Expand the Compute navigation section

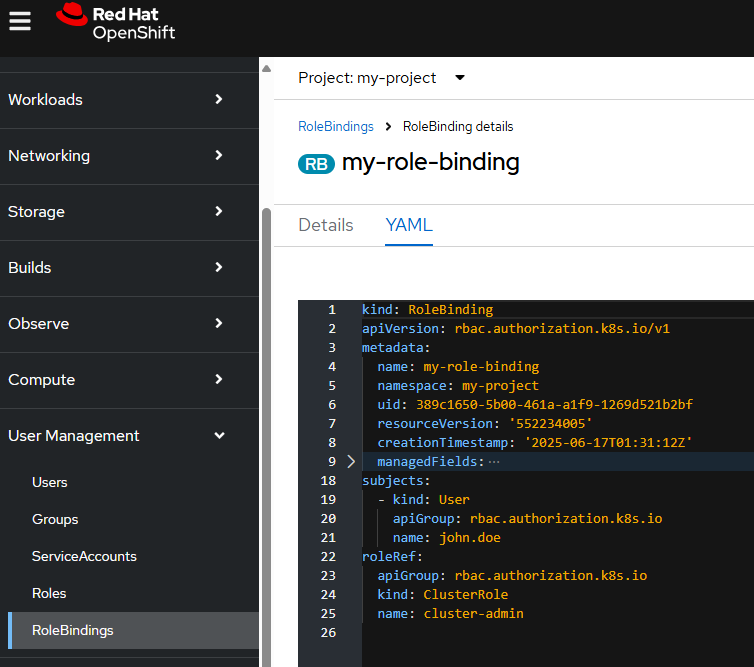tap(129, 380)
